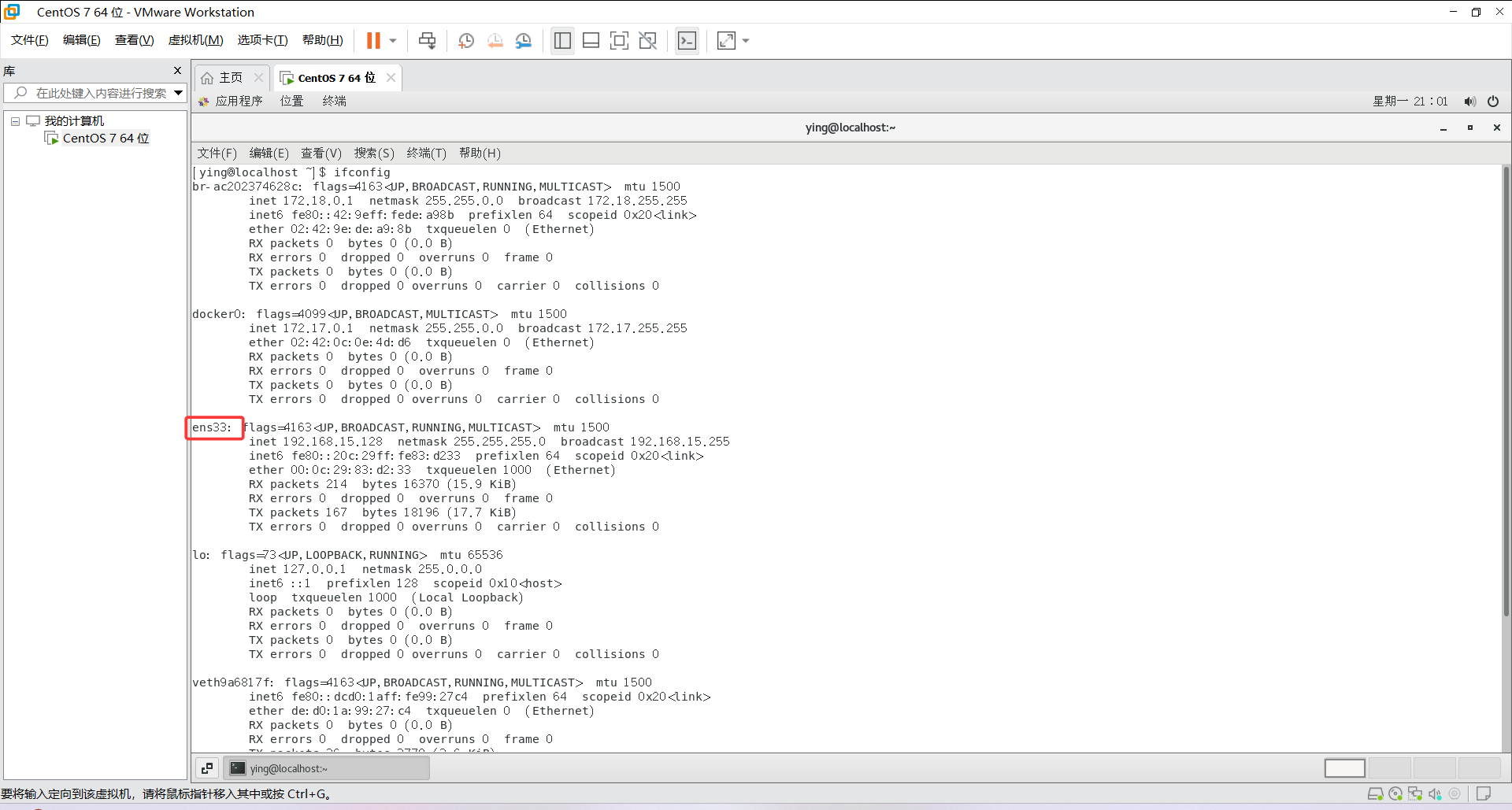Close the library panel
Viewport: 1512px width, 810px height.
(x=177, y=71)
